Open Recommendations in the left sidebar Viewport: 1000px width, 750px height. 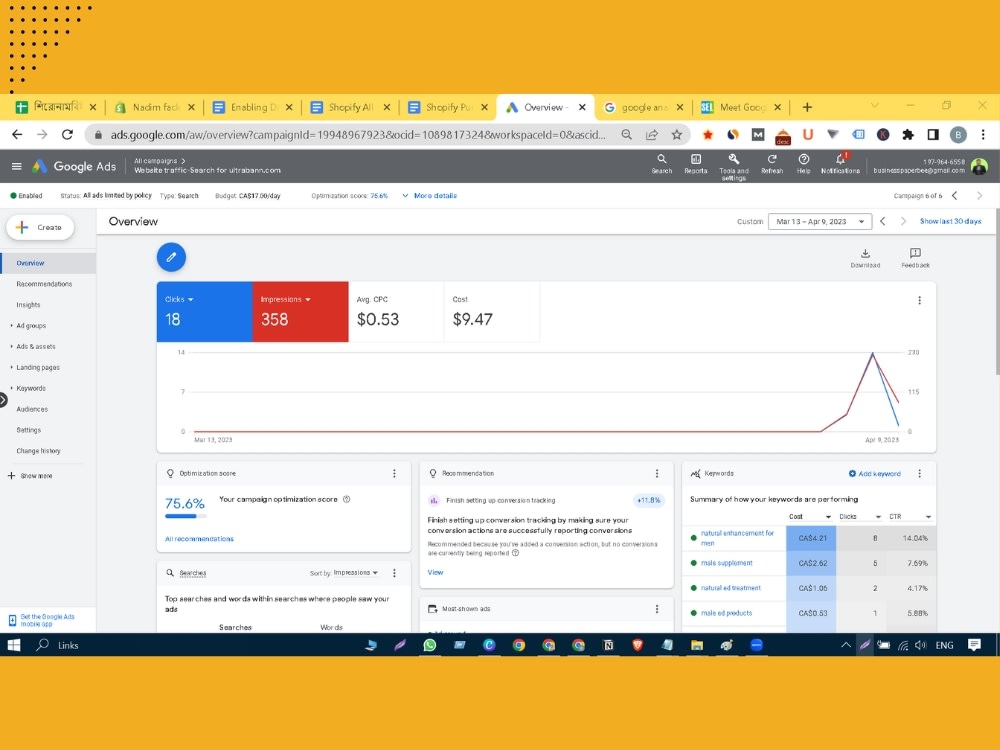click(x=44, y=284)
